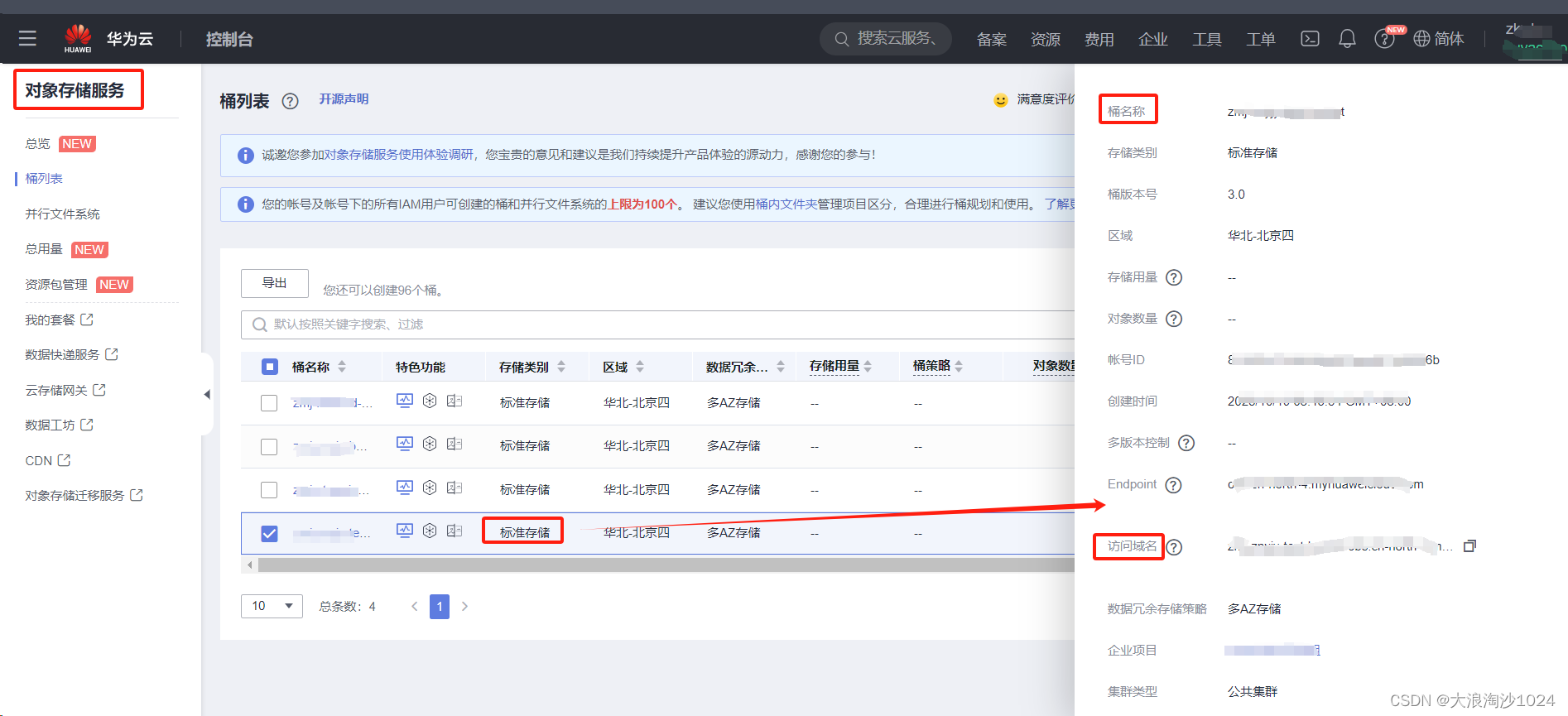Screen dimensions: 1568x716
Task: Open the page size dropdown showing 10
Action: [x=272, y=606]
